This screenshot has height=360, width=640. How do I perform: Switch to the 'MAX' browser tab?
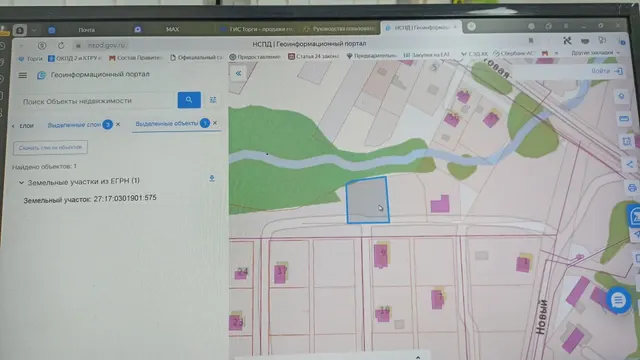pyautogui.click(x=172, y=29)
